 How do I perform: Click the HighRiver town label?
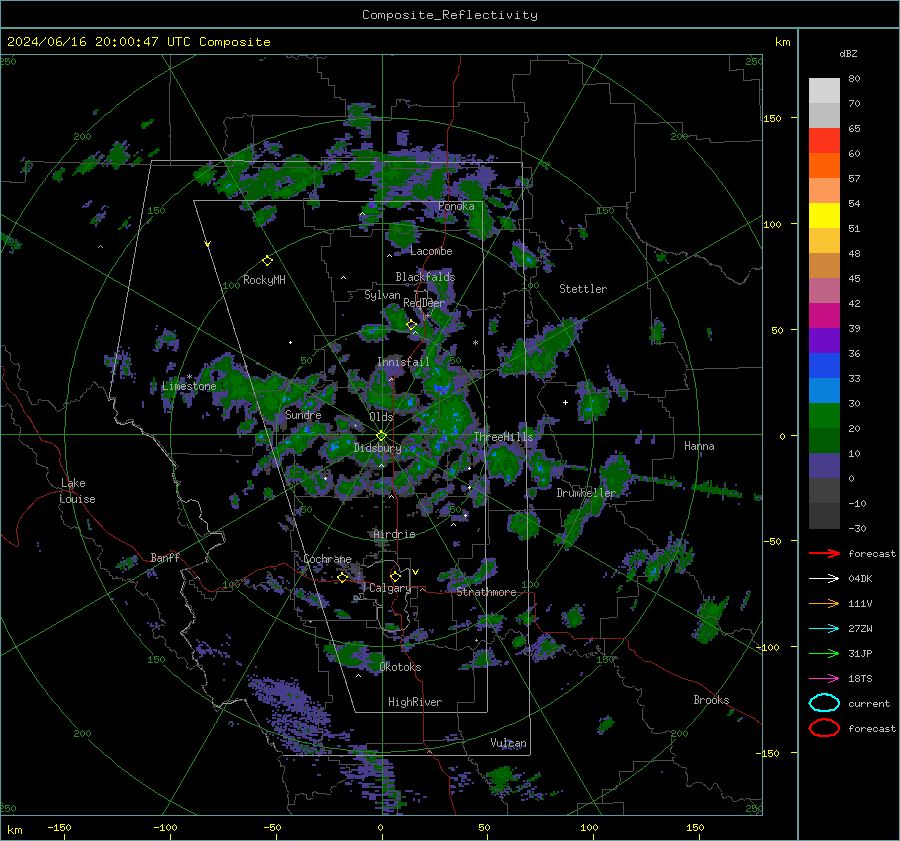pyautogui.click(x=415, y=702)
